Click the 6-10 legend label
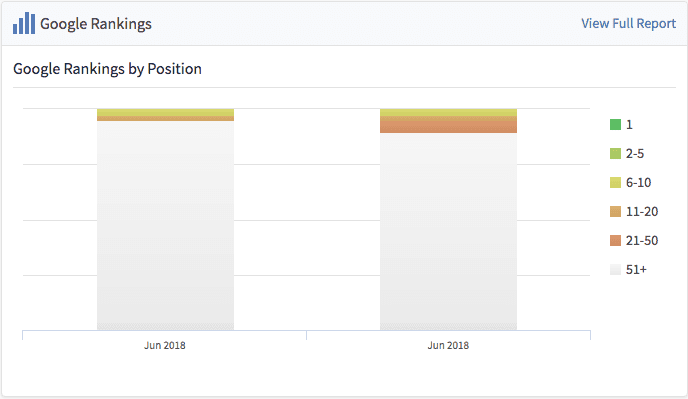Screen dimensions: 688x399 pyautogui.click(x=638, y=183)
